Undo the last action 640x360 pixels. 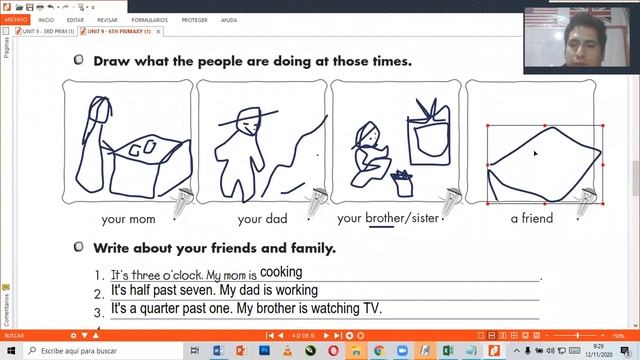coord(51,7)
